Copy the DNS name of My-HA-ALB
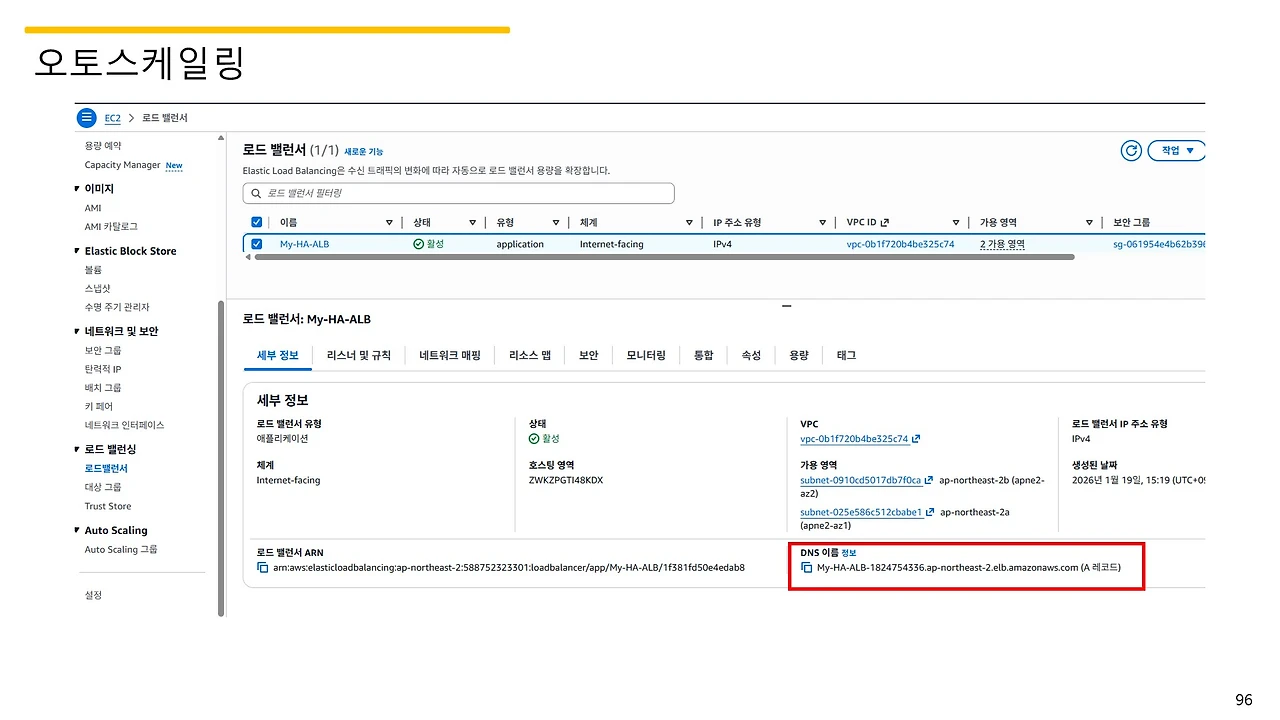This screenshot has width=1280, height=720. (807, 568)
